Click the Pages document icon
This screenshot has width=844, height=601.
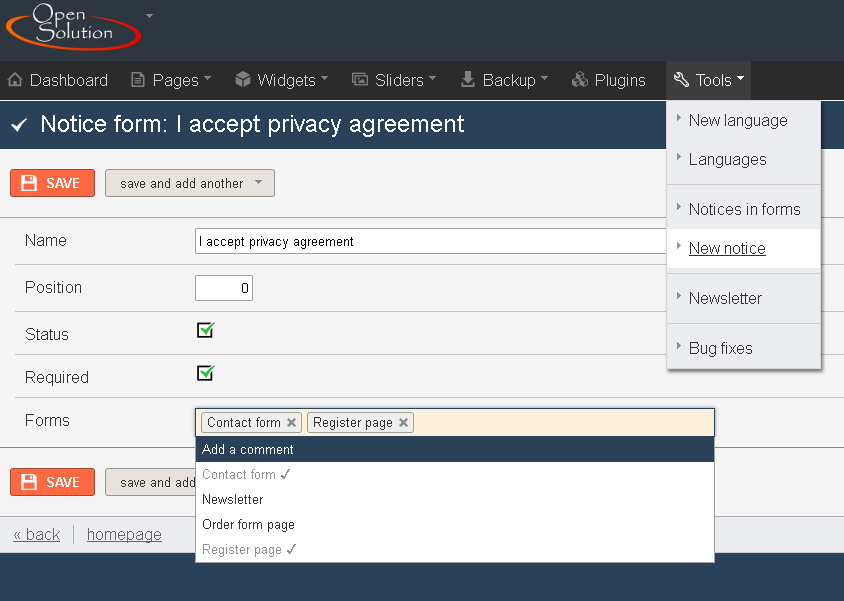coord(138,80)
